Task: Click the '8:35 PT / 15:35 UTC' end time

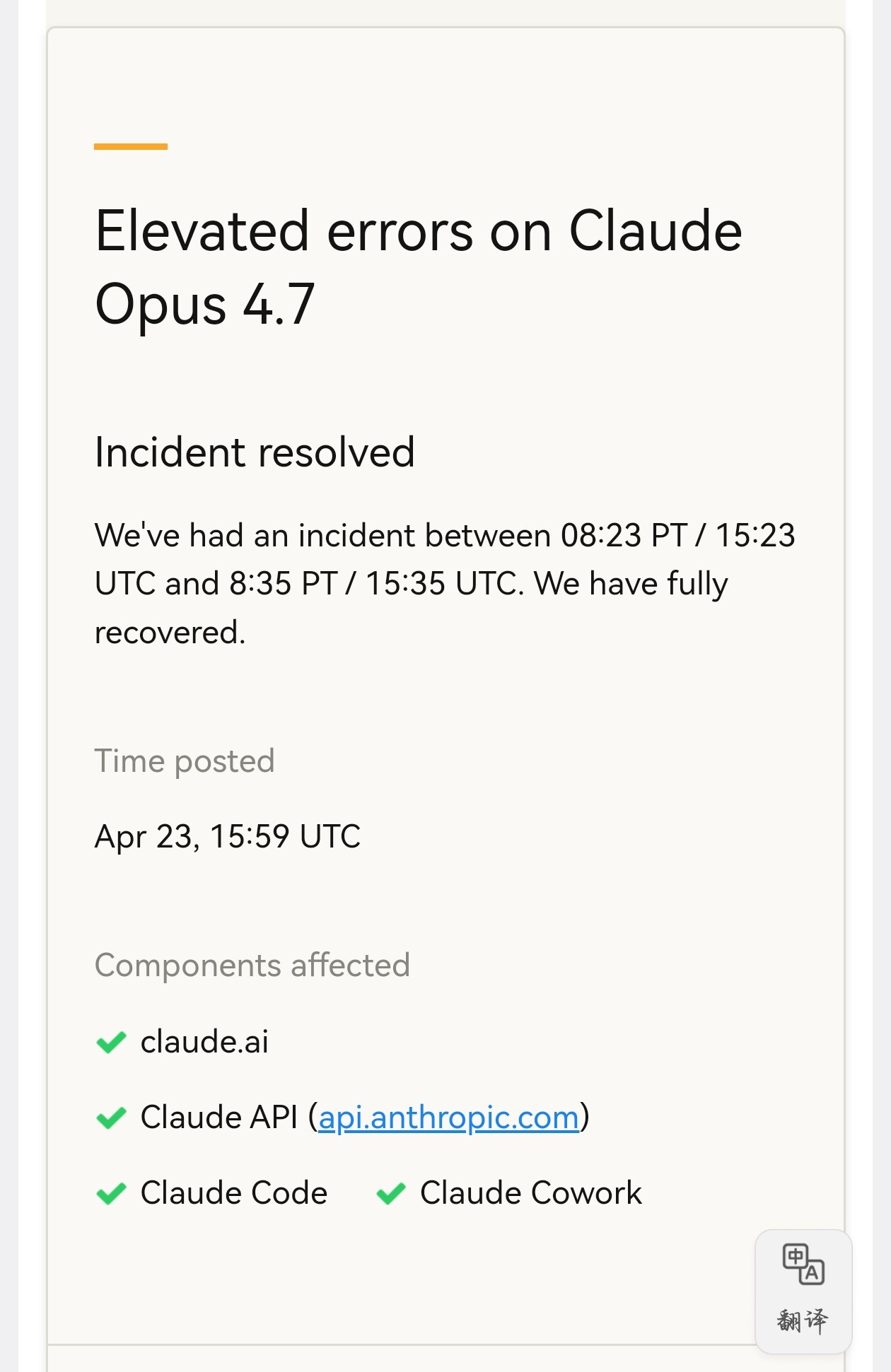Action: point(376,584)
